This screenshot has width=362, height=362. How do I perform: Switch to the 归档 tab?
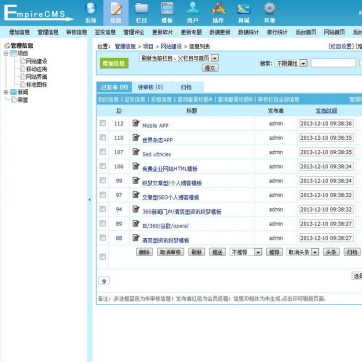[186, 87]
